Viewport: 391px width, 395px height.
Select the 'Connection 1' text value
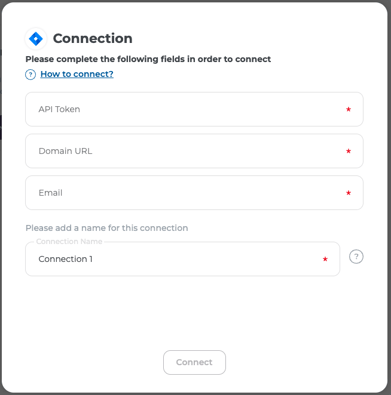(66, 259)
